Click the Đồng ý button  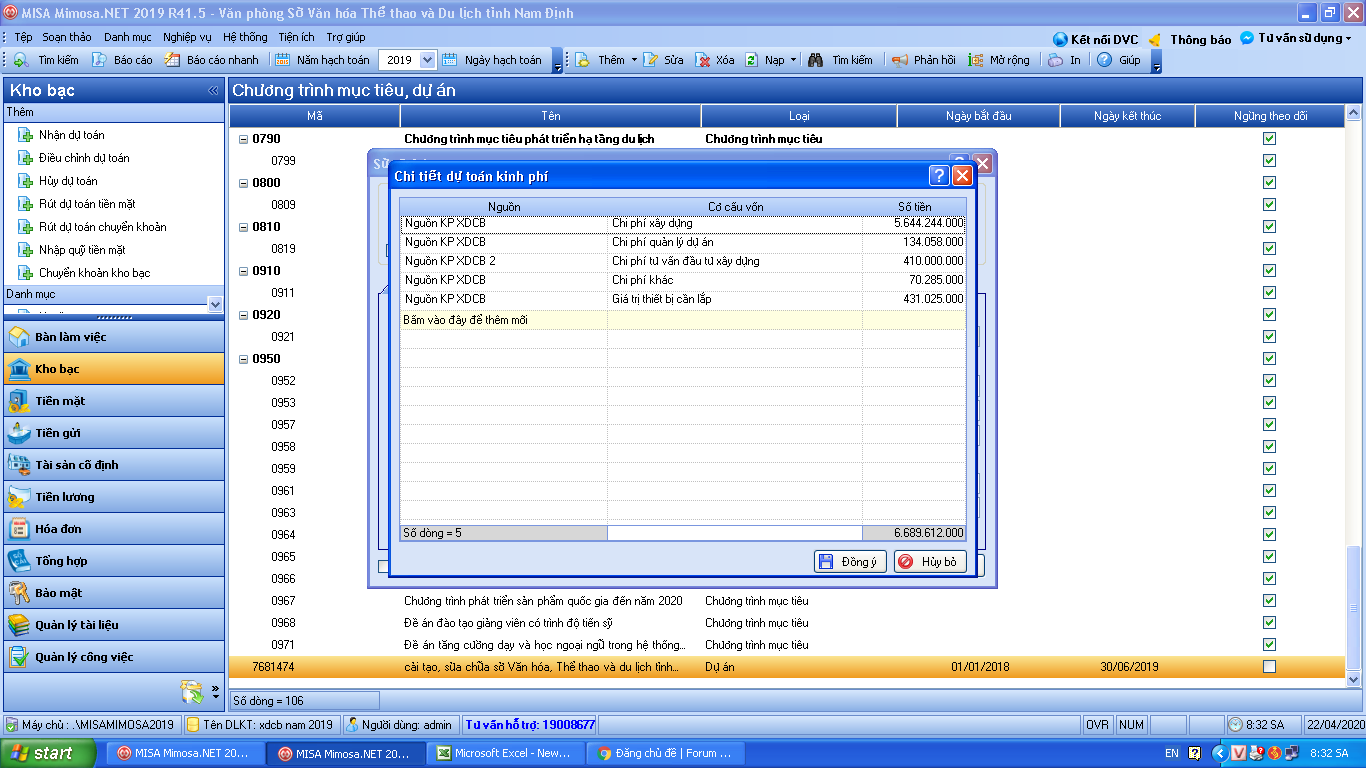[850, 562]
